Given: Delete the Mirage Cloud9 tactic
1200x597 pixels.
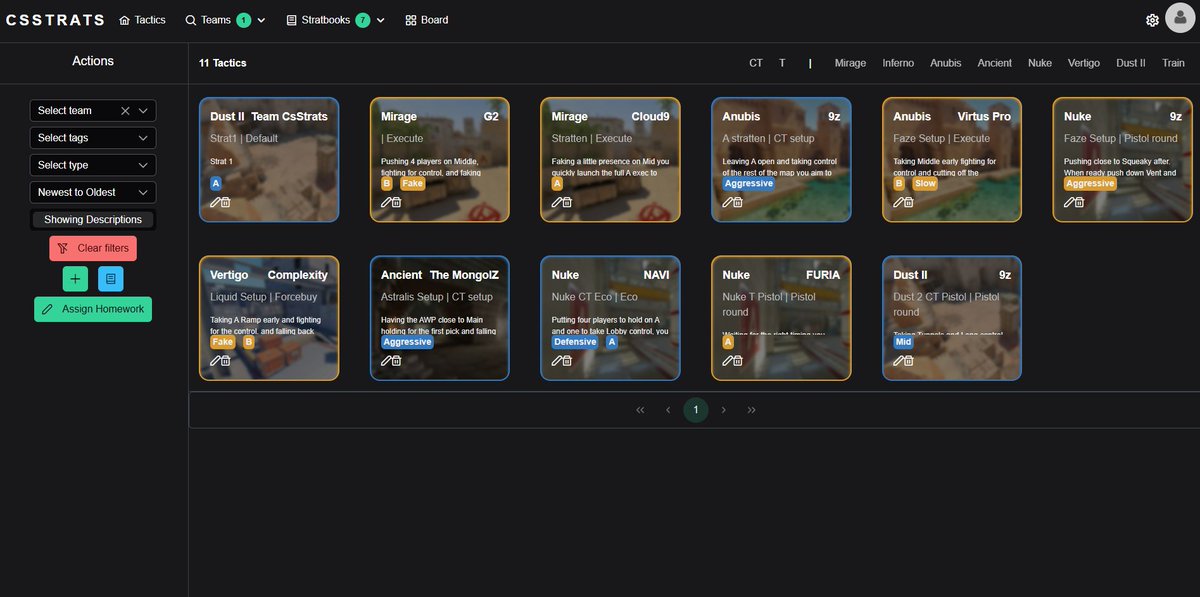Looking at the screenshot, I should [568, 202].
